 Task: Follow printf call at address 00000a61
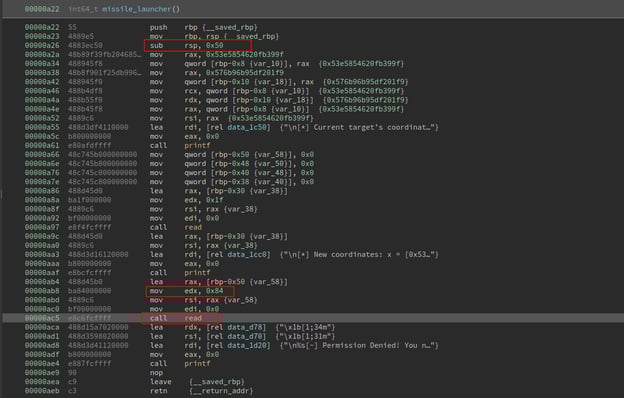point(197,146)
